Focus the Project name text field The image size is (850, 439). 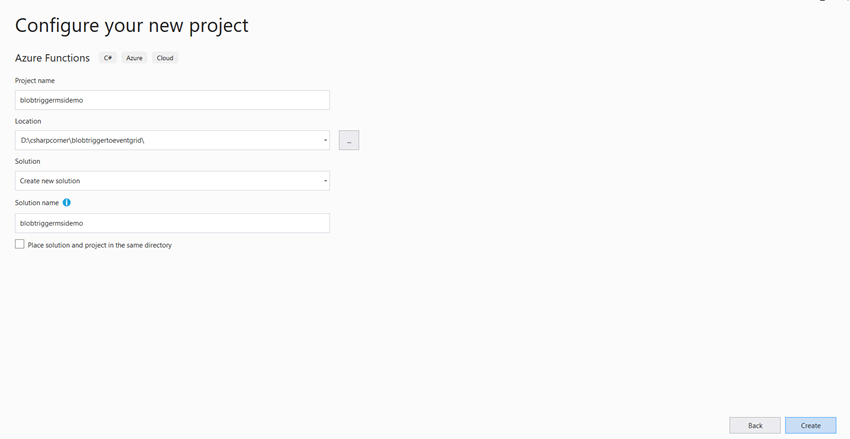click(172, 100)
